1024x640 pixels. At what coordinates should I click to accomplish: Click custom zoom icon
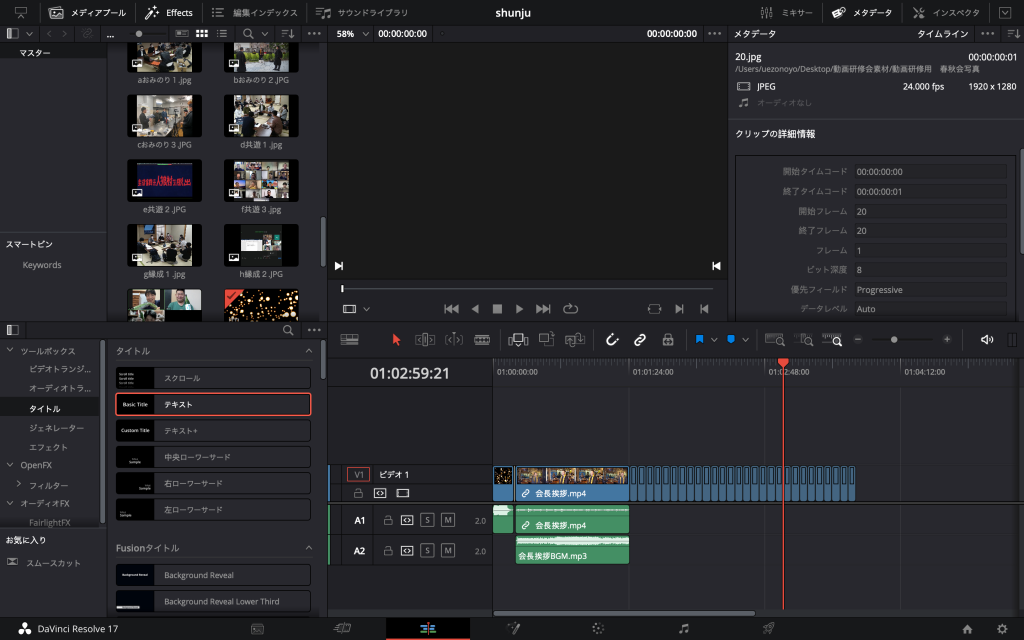click(832, 340)
